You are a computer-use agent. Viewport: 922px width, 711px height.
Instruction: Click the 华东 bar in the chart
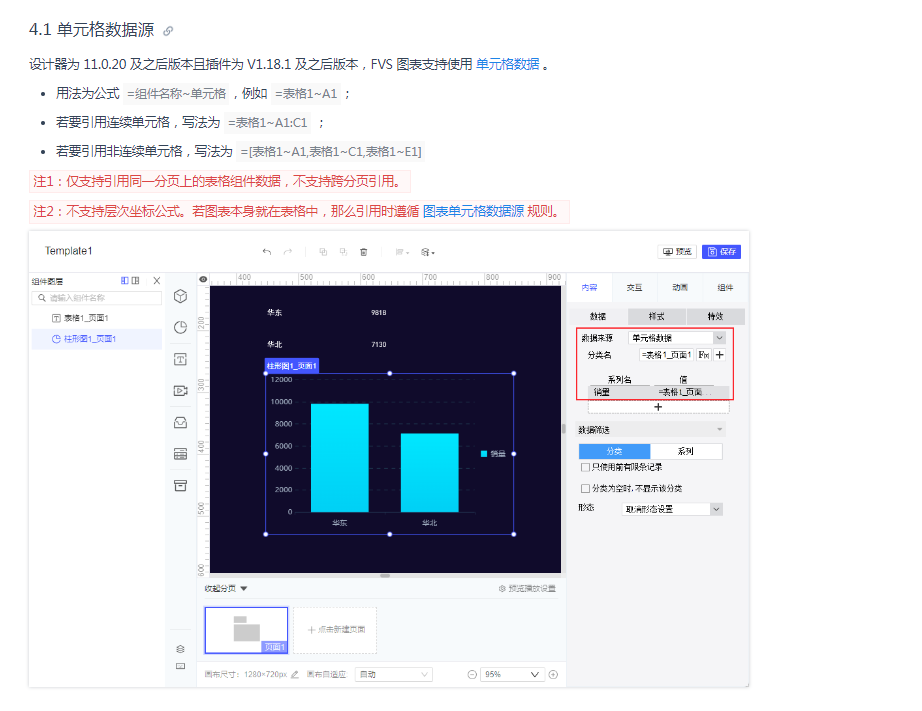(x=340, y=458)
